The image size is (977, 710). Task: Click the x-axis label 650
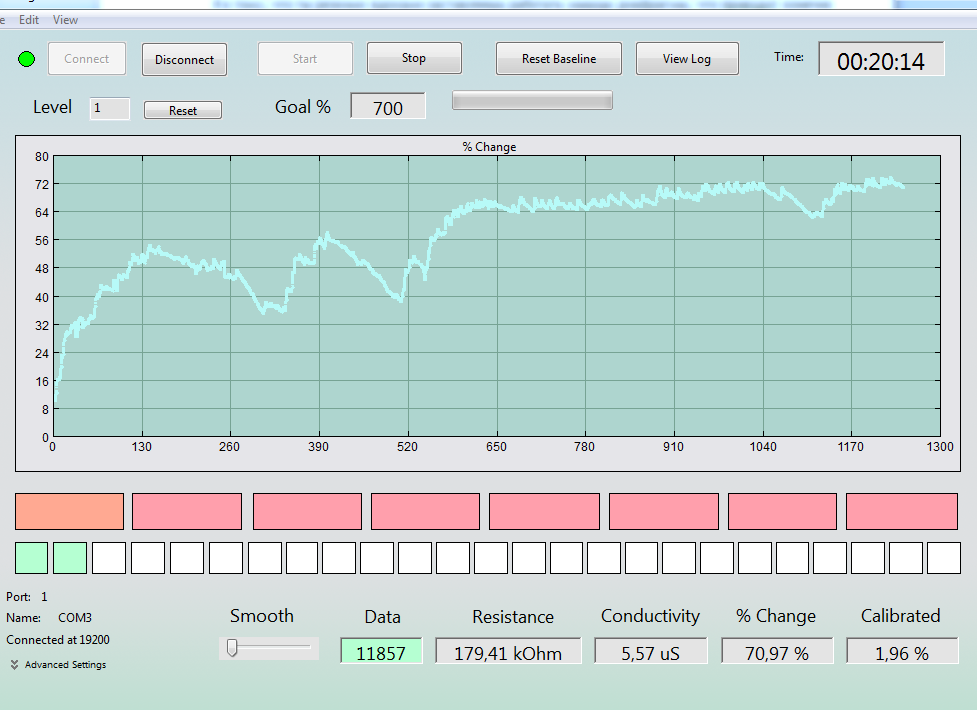(497, 446)
